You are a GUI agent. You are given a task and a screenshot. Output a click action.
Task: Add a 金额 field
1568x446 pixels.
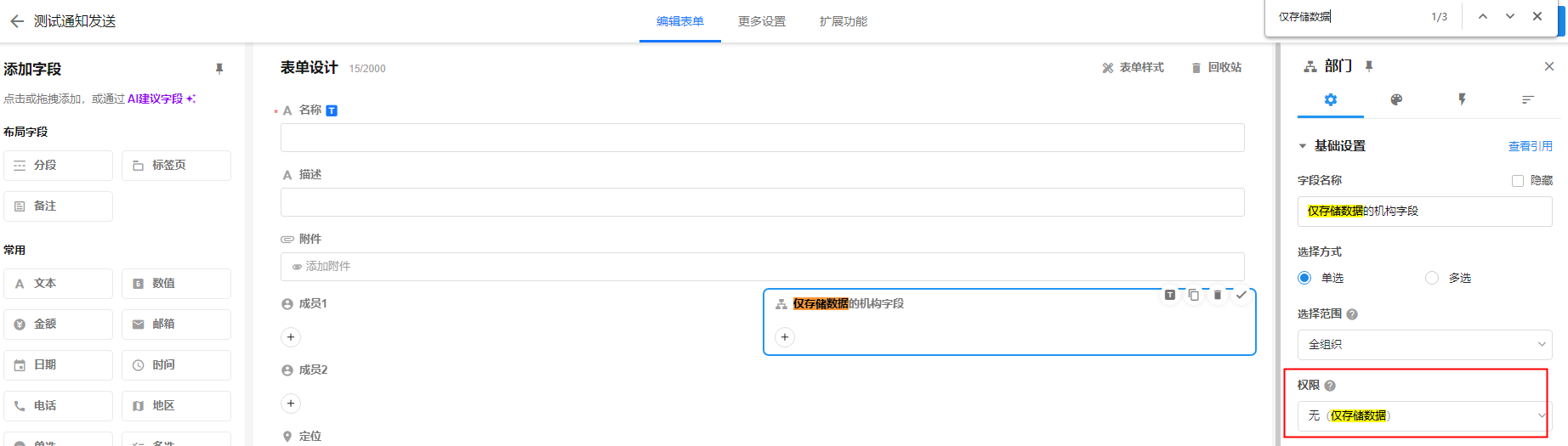coord(59,325)
